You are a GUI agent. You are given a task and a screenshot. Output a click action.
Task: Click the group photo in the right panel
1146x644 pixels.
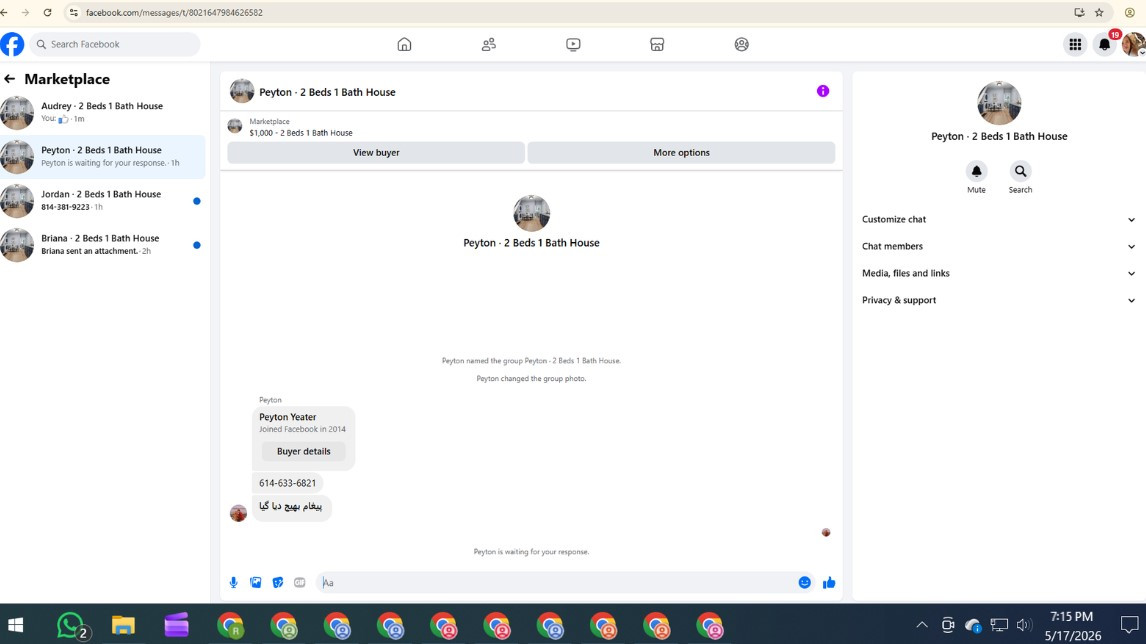point(999,103)
